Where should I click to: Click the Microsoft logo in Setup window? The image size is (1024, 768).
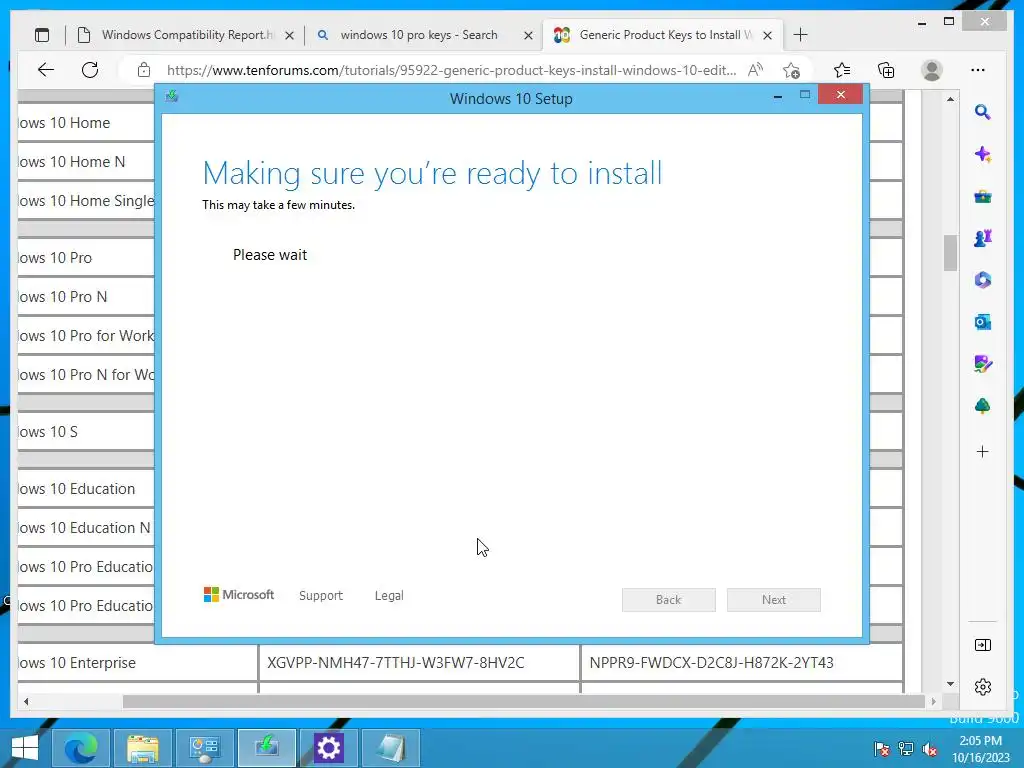[238, 594]
